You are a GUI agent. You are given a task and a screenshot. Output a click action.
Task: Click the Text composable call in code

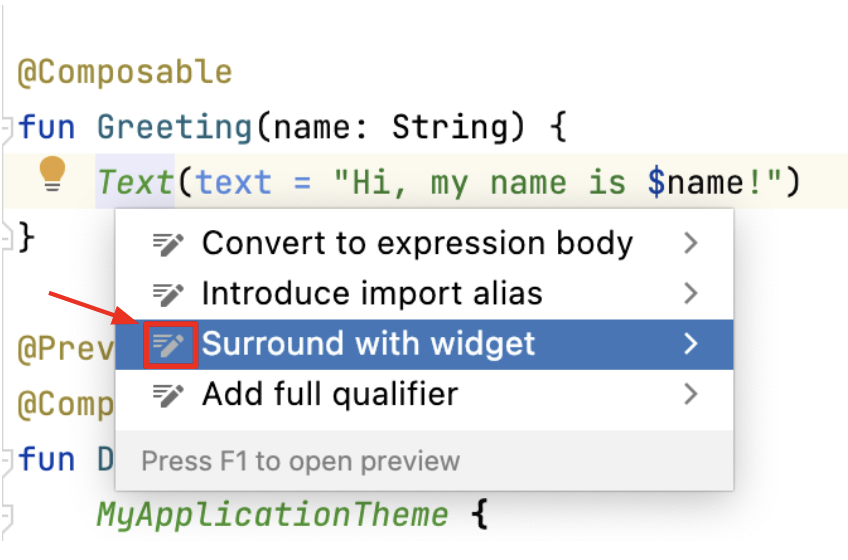135,182
